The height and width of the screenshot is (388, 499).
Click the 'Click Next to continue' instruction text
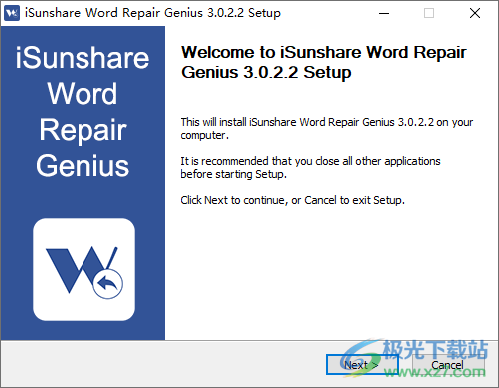coord(292,200)
